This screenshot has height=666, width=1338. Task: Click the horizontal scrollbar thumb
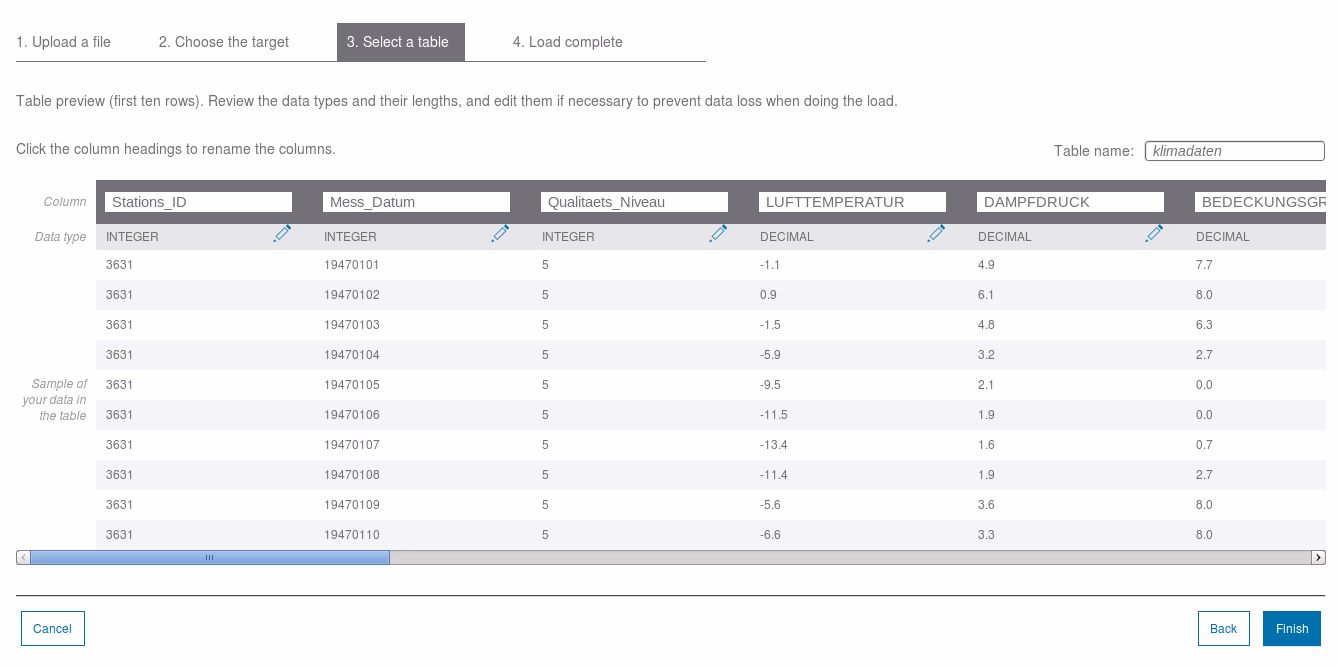pos(209,557)
